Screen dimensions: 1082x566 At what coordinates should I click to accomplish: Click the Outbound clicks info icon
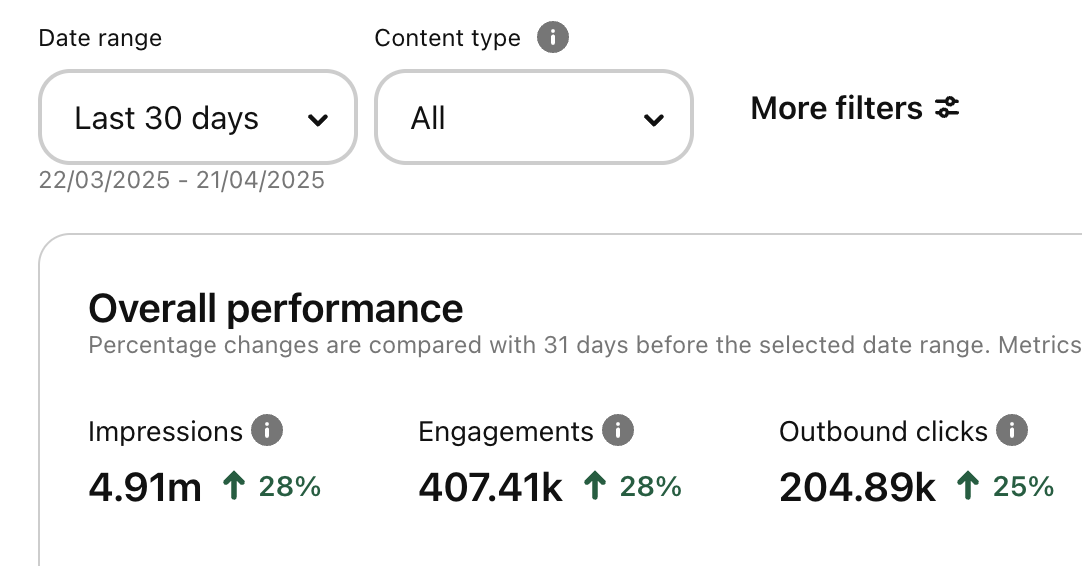click(1012, 431)
